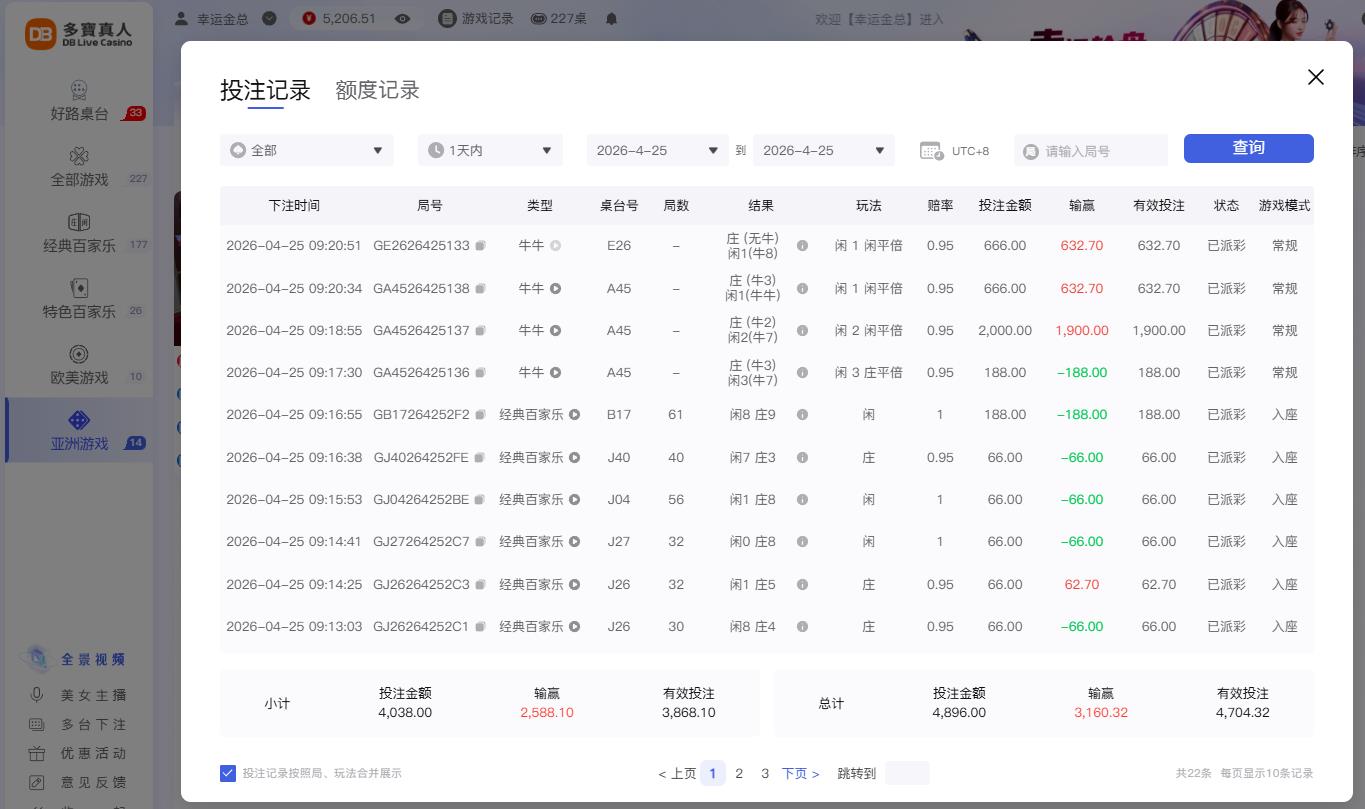Click table number B17 cell
Viewport: 1365px width, 809px height.
(x=619, y=415)
